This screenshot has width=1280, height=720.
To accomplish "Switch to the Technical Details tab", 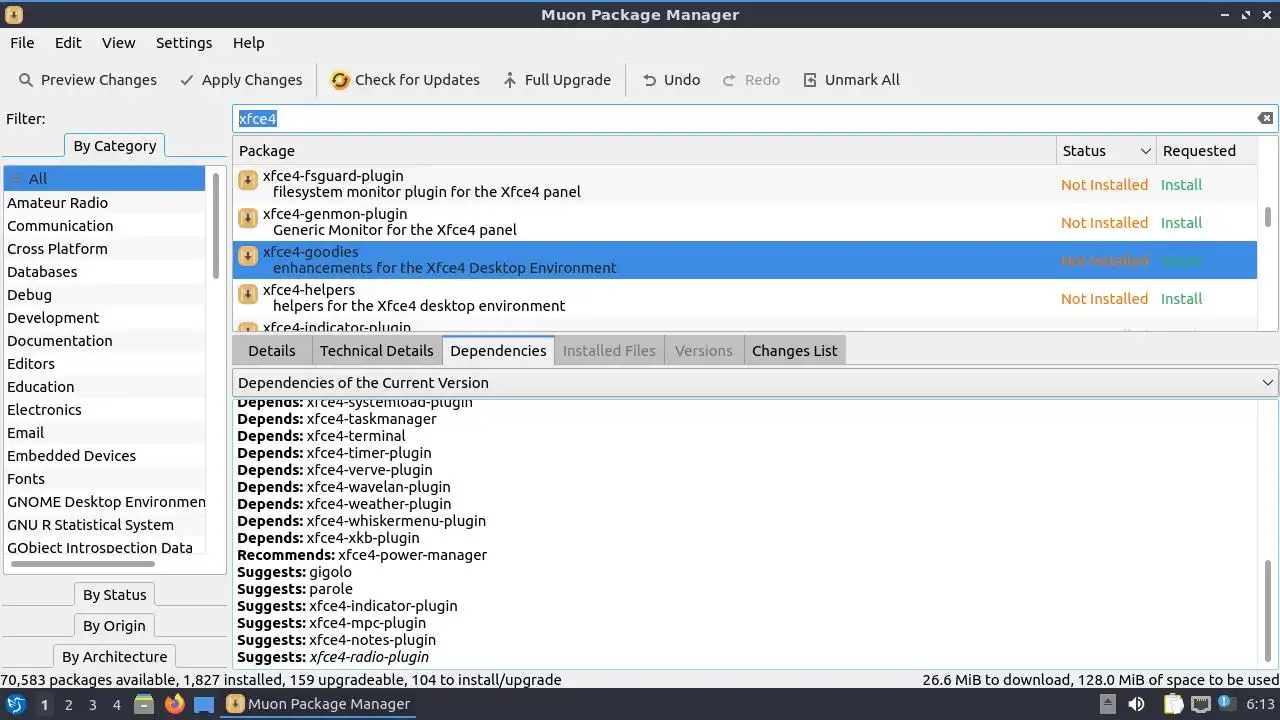I will pyautogui.click(x=377, y=351).
